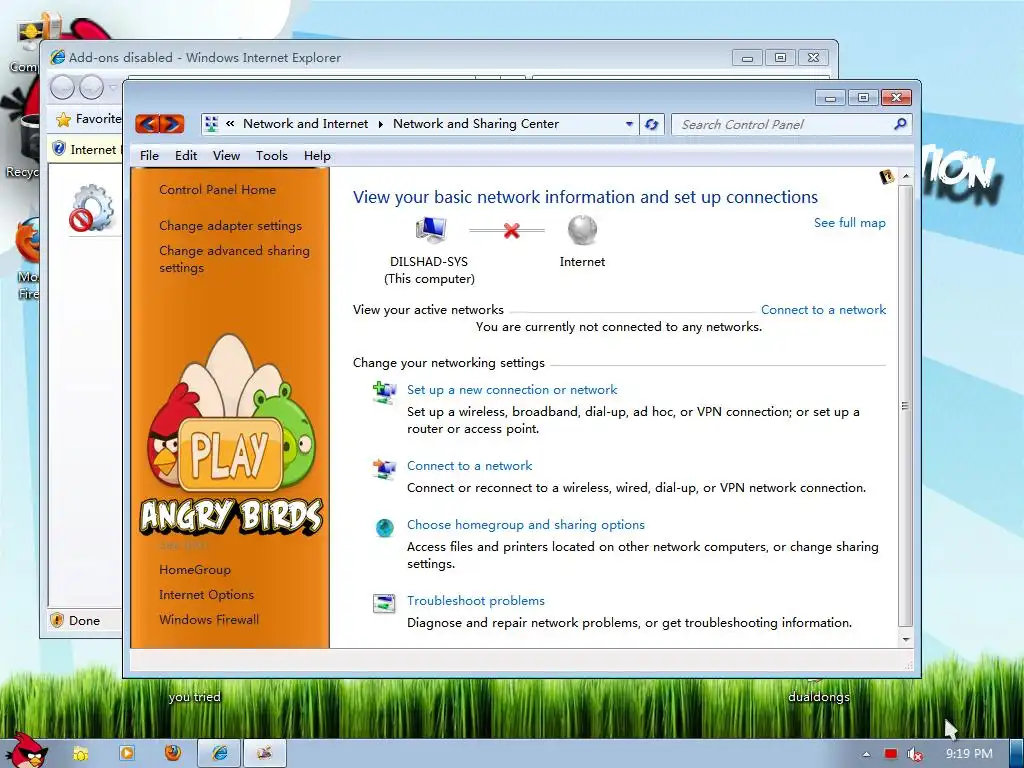Launch Windows Media Player from taskbar

point(127,753)
